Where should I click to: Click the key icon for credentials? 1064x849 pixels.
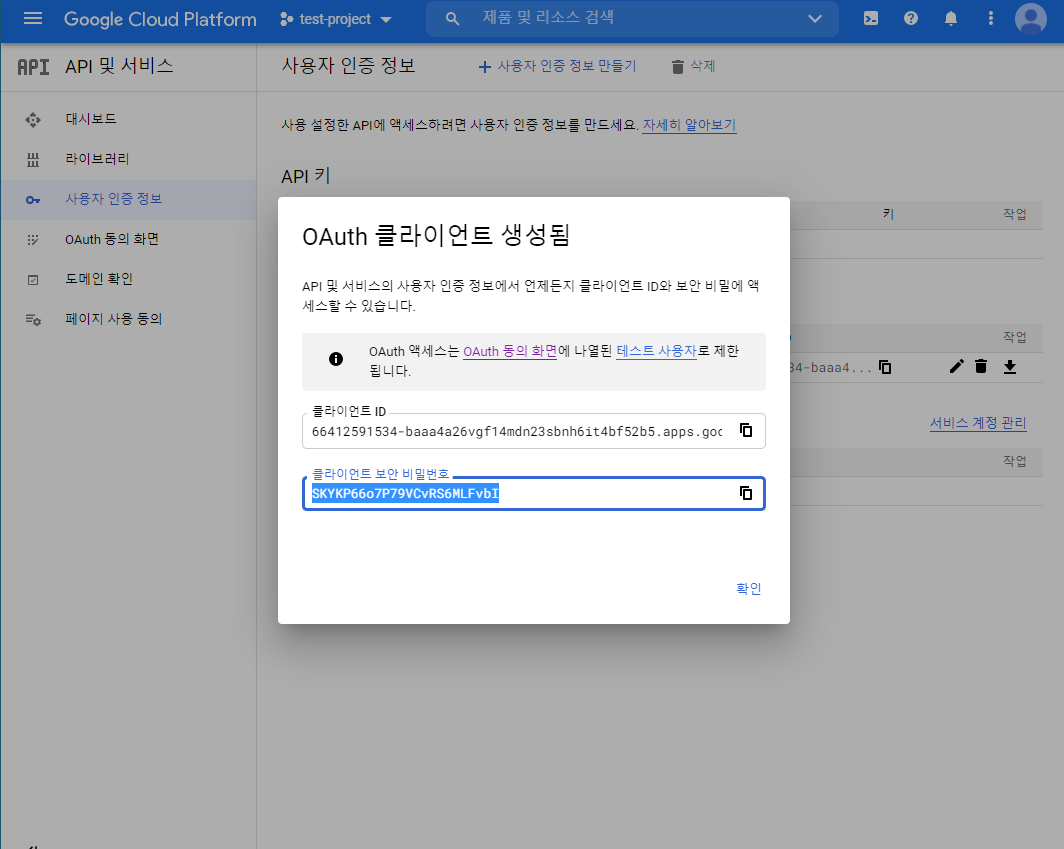click(33, 200)
